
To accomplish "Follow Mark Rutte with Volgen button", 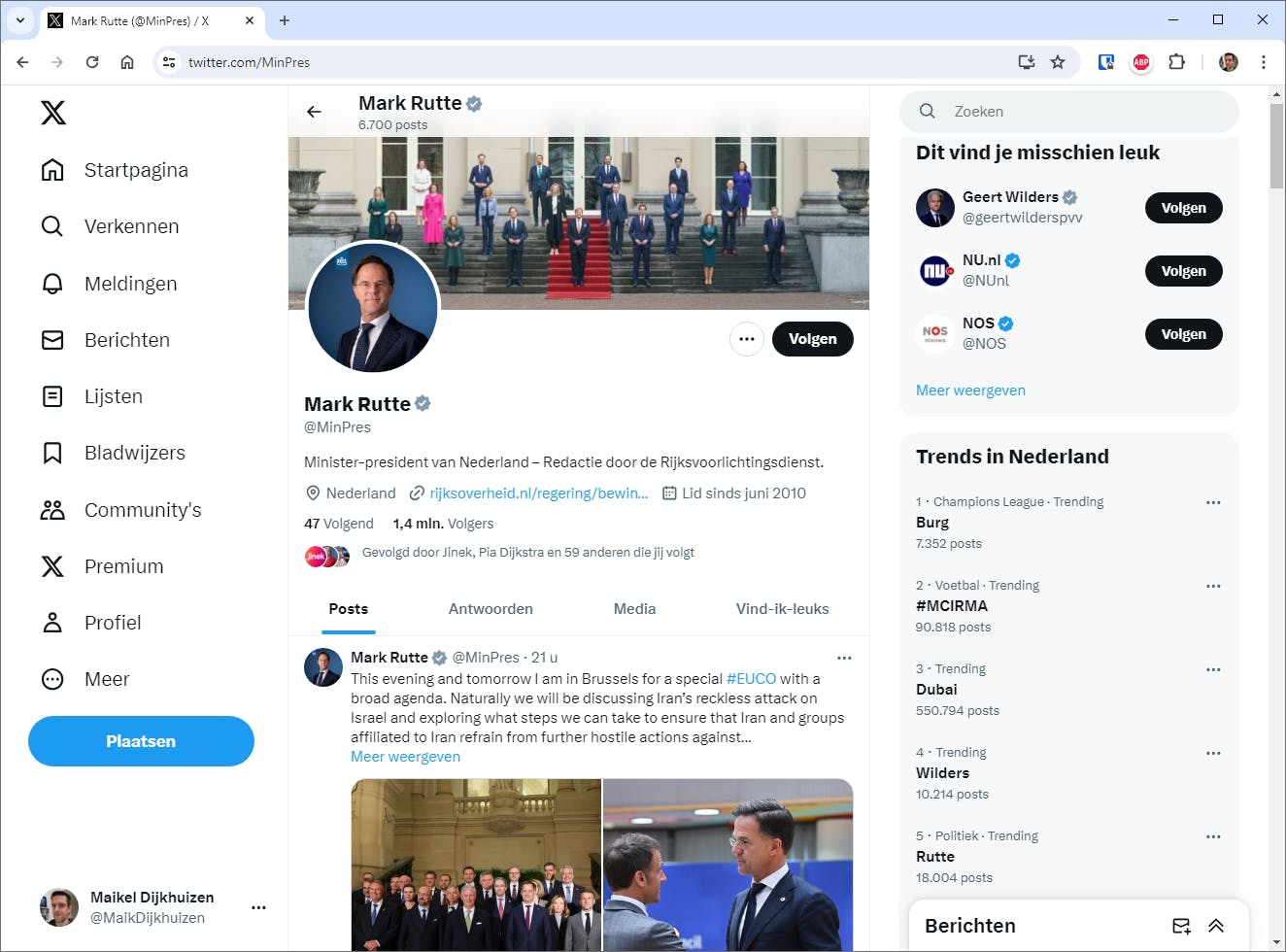I will click(x=813, y=339).
